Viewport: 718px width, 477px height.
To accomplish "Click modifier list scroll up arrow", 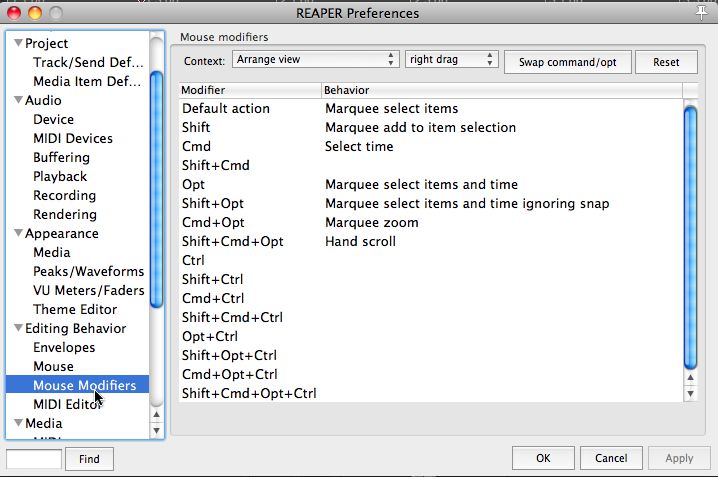I will pyautogui.click(x=690, y=378).
